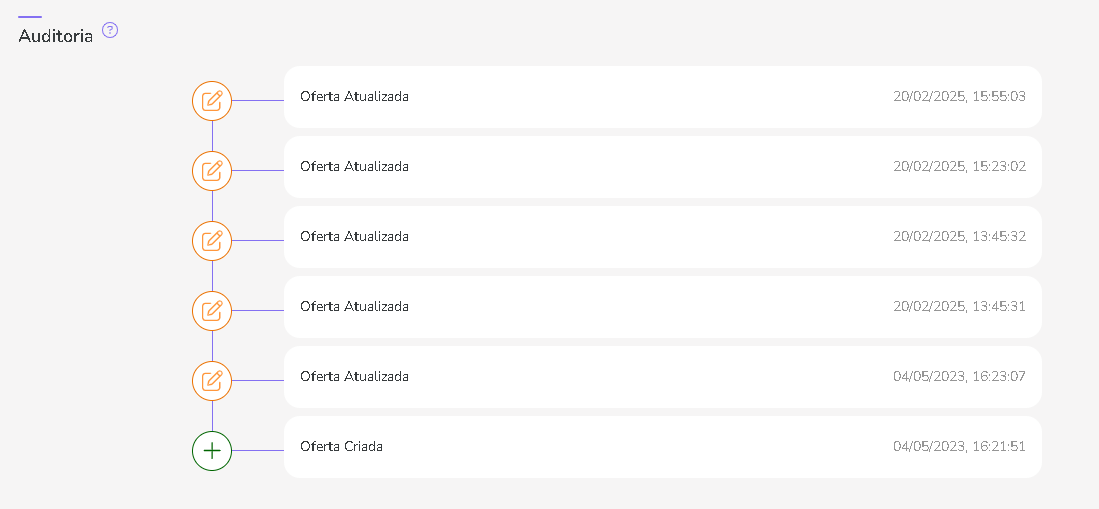Viewport: 1099px width, 509px height.
Task: Select the edit icon for the 15:23:02 update
Action: [212, 171]
